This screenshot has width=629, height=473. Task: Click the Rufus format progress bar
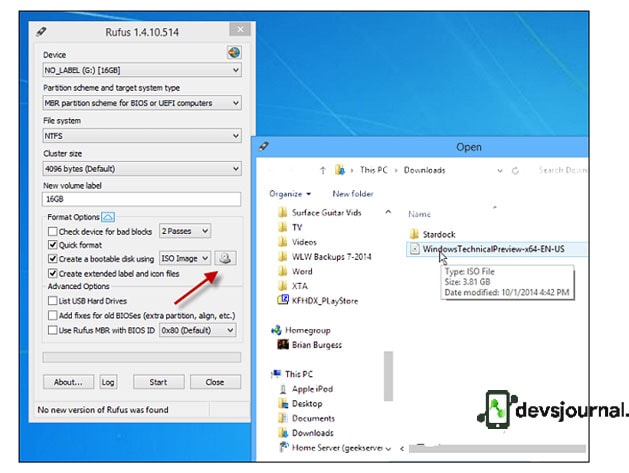click(142, 357)
